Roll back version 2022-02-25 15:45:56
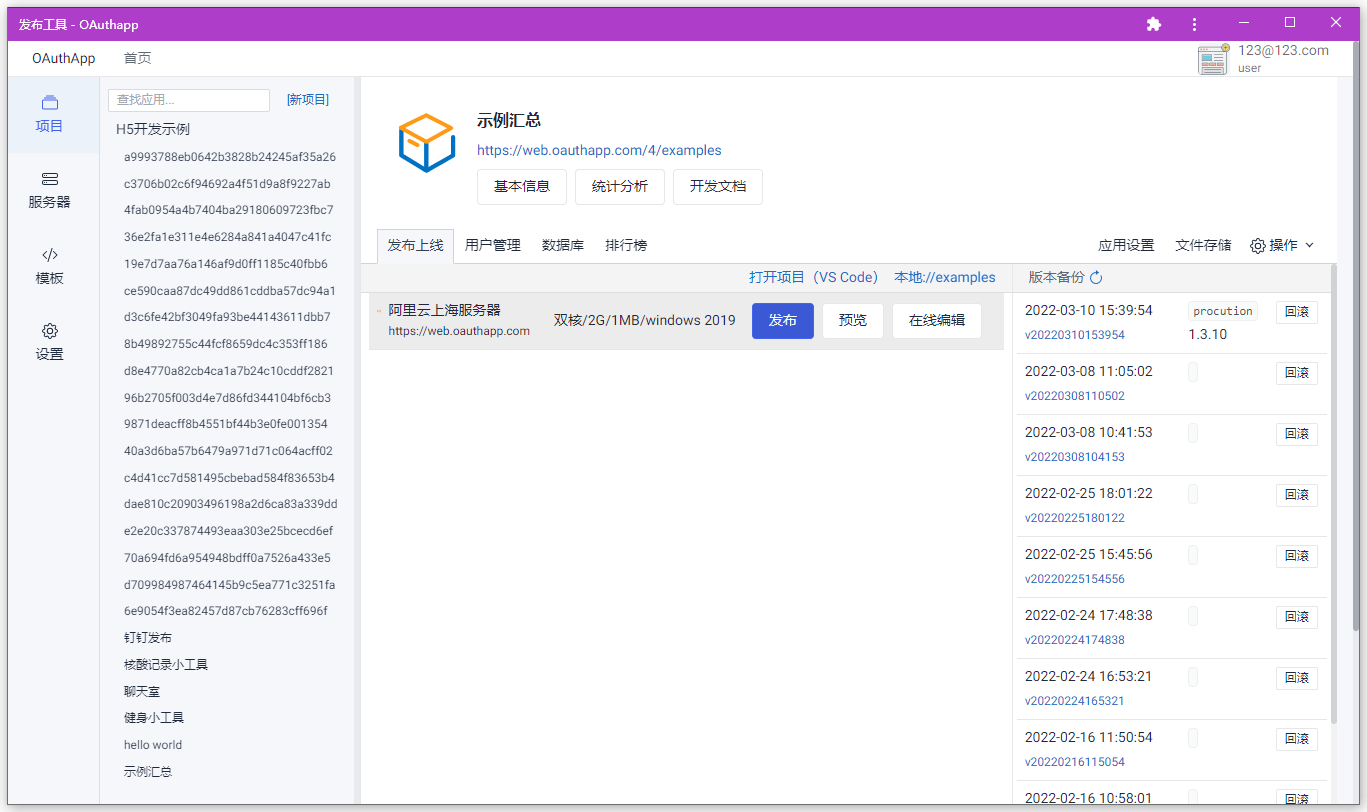 point(1297,556)
